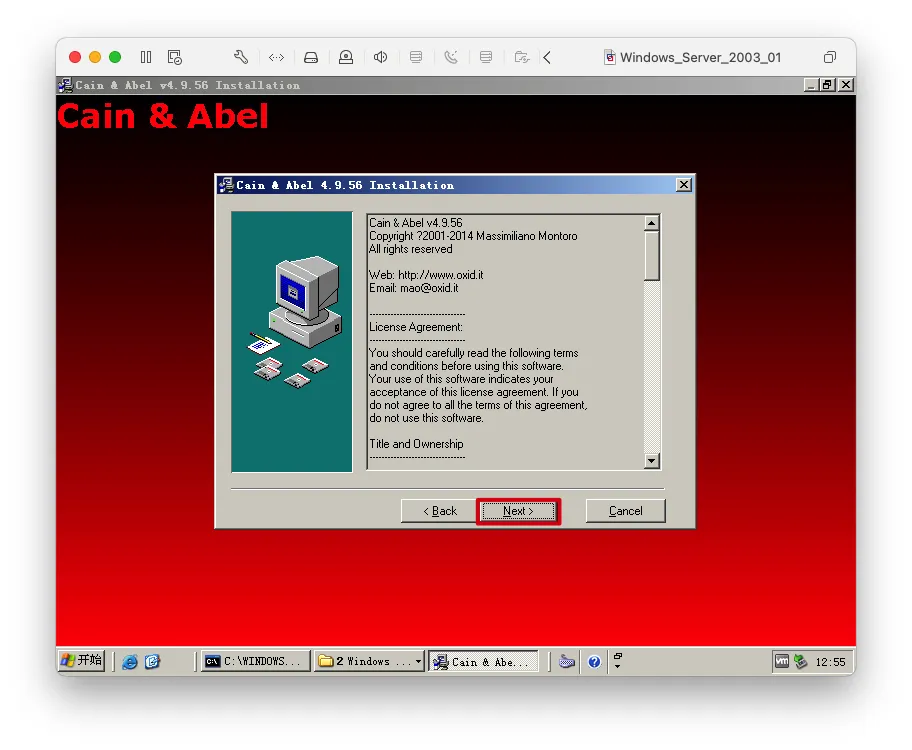Click the Web: http://www.oxid.it line
Image resolution: width=912 pixels, height=750 pixels.
click(426, 275)
